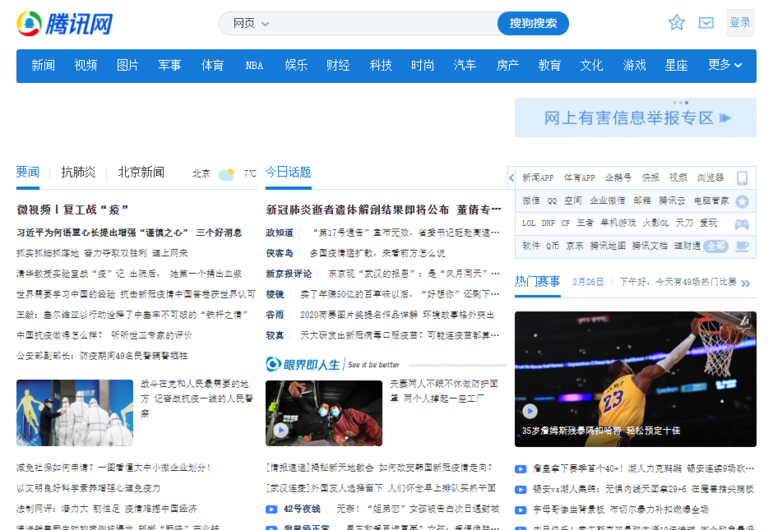
Task: Select the 要闻 tab
Action: coord(28,173)
